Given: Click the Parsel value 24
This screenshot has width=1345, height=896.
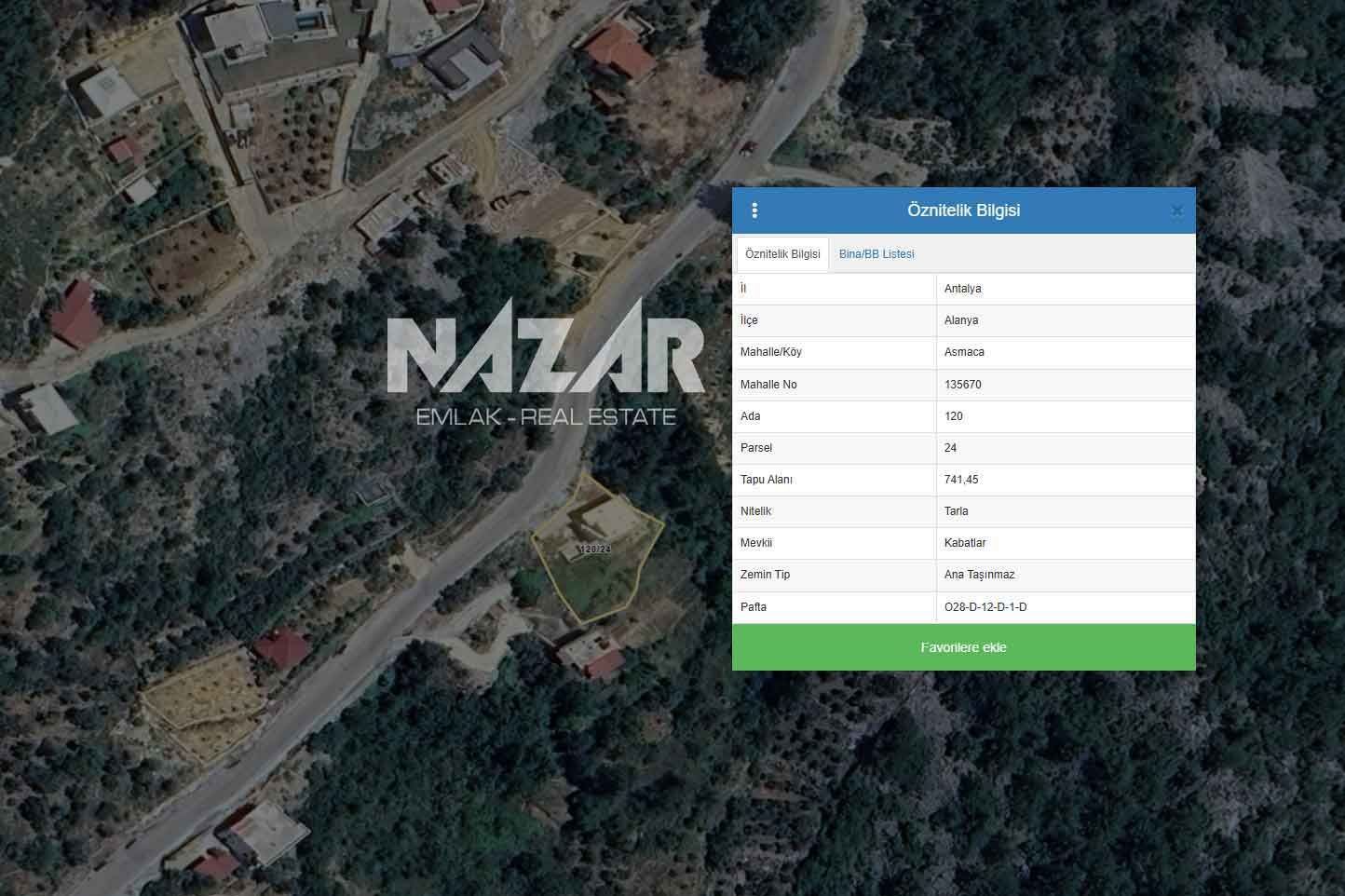Looking at the screenshot, I should click(x=950, y=448).
